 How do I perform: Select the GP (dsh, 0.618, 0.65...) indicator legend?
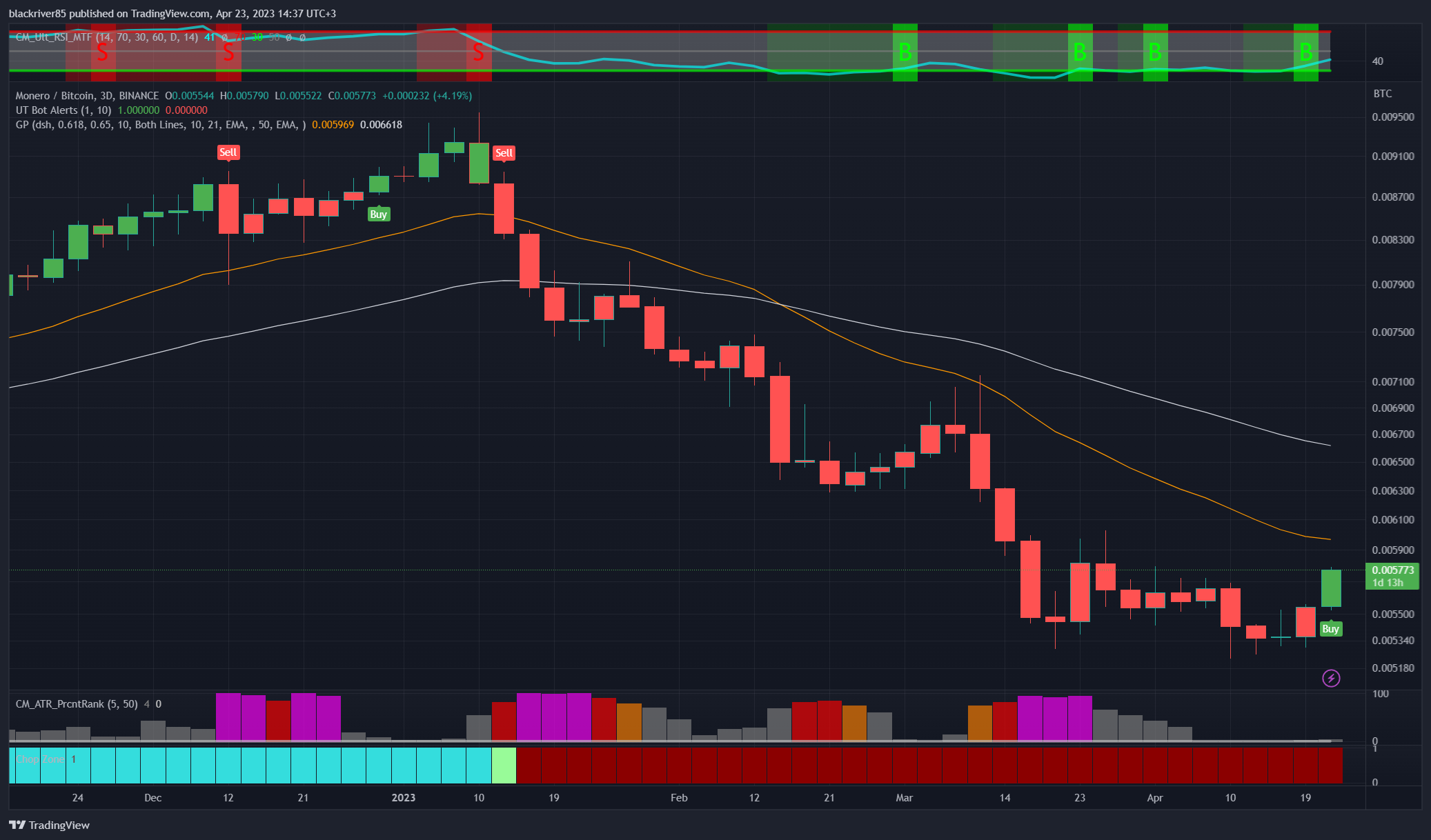161,125
